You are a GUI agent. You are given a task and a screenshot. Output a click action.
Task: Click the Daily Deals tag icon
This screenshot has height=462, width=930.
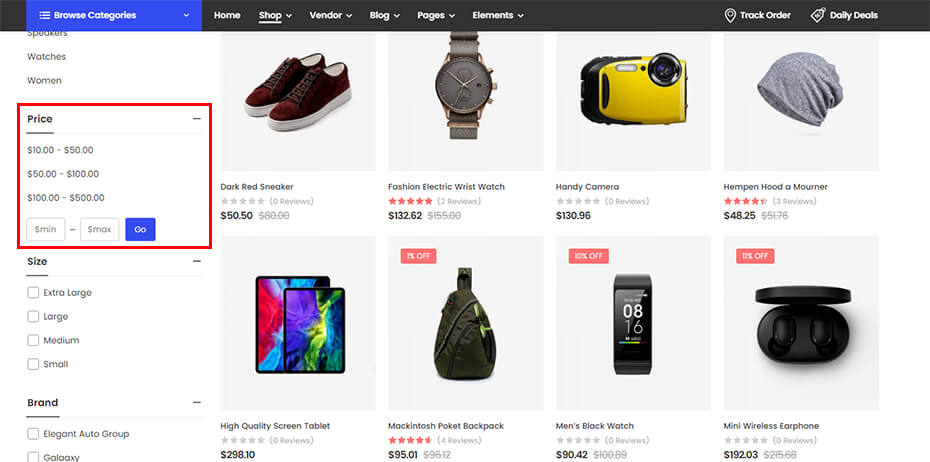coord(817,15)
